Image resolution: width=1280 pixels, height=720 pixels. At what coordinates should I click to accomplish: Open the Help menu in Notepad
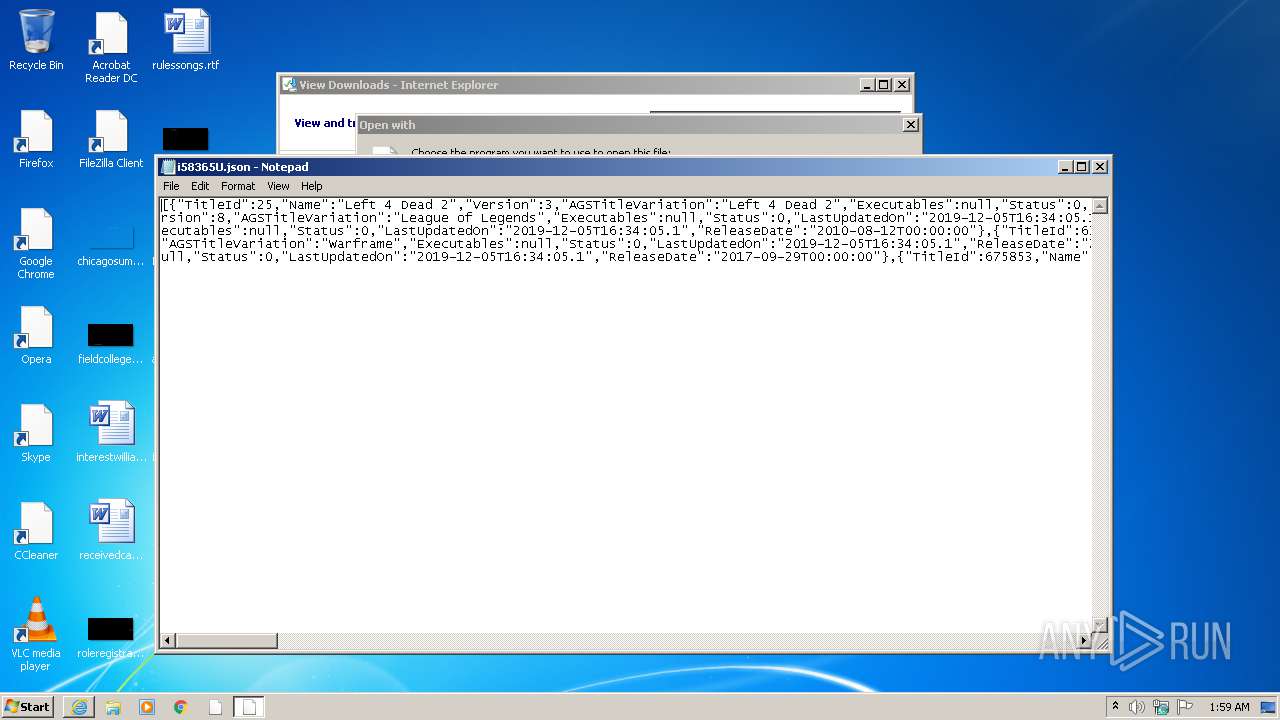pos(312,186)
